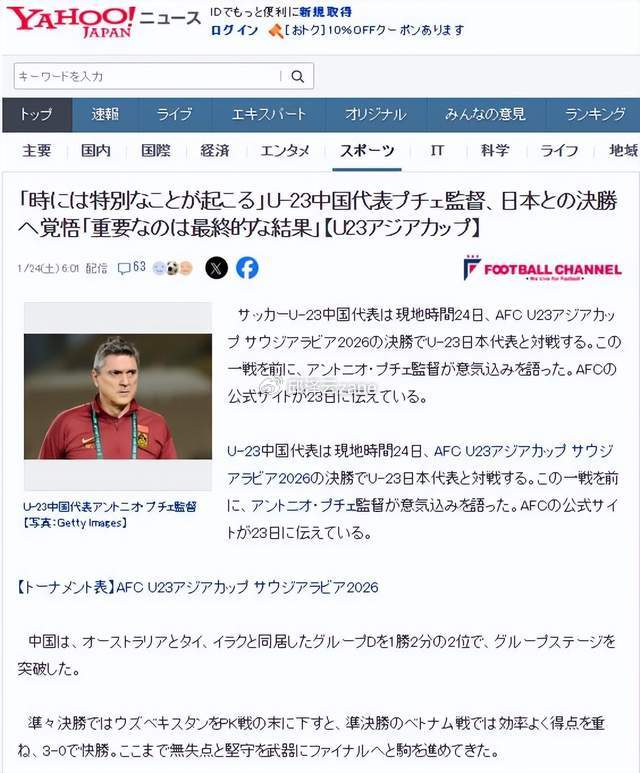Share article on X icon

click(216, 268)
